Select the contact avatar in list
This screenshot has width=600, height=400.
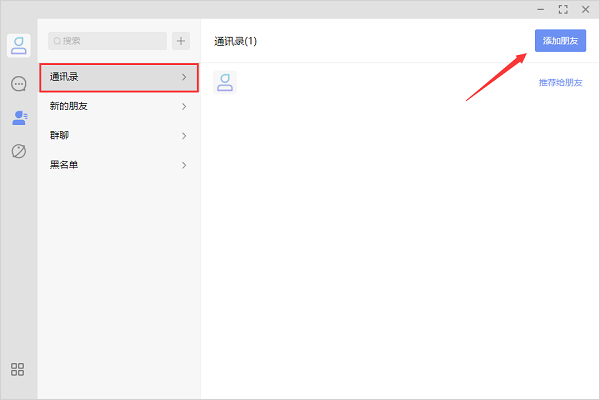[x=225, y=82]
